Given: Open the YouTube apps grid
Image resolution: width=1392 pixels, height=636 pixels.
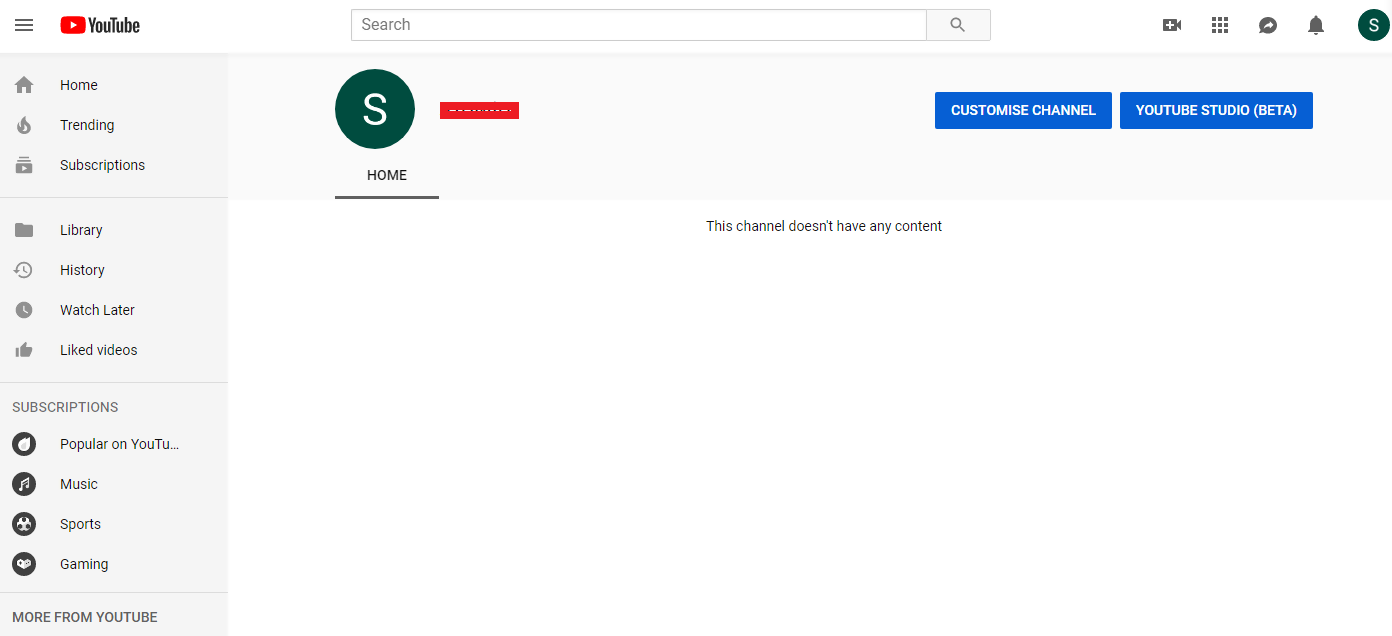Looking at the screenshot, I should [x=1220, y=25].
